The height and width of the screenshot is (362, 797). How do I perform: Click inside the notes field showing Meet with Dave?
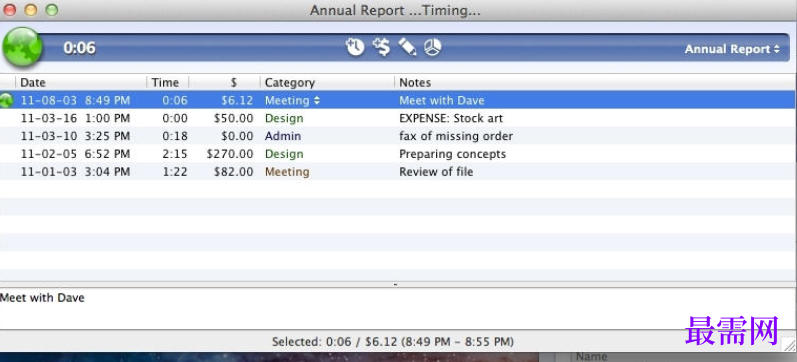pyautogui.click(x=398, y=309)
